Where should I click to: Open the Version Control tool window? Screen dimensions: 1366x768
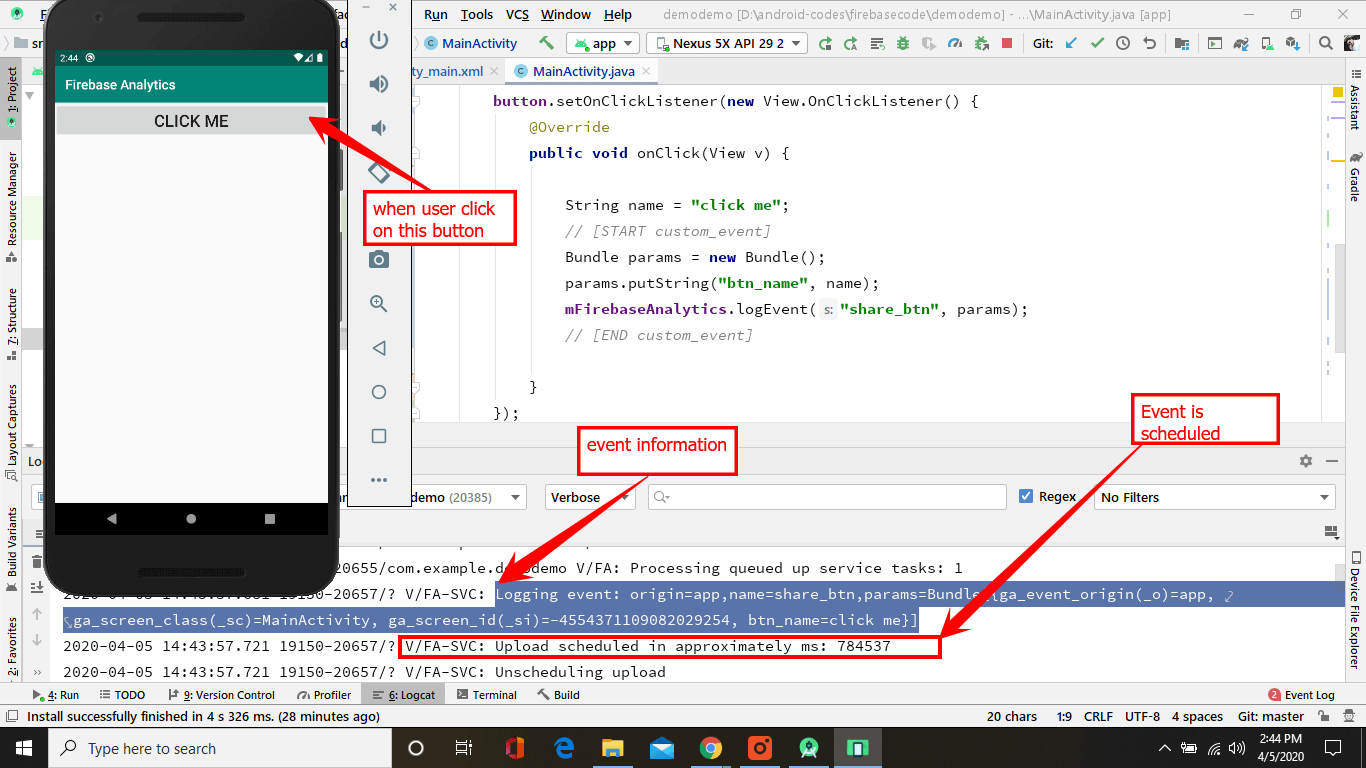coord(220,695)
